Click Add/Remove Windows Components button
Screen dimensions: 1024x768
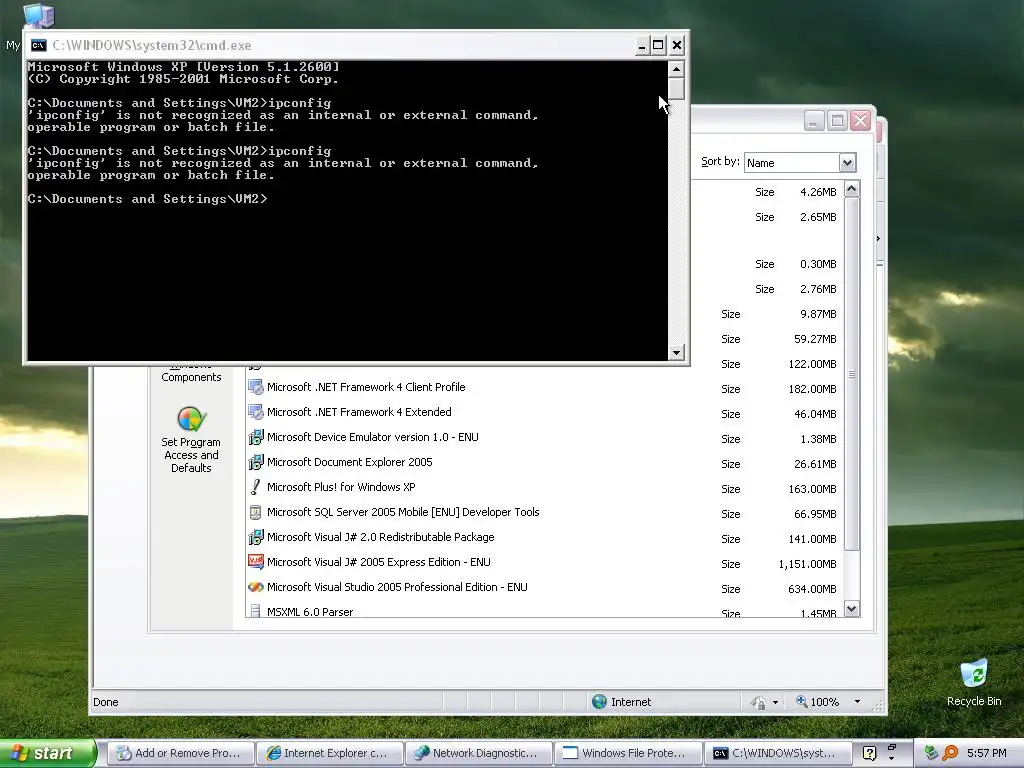191,373
